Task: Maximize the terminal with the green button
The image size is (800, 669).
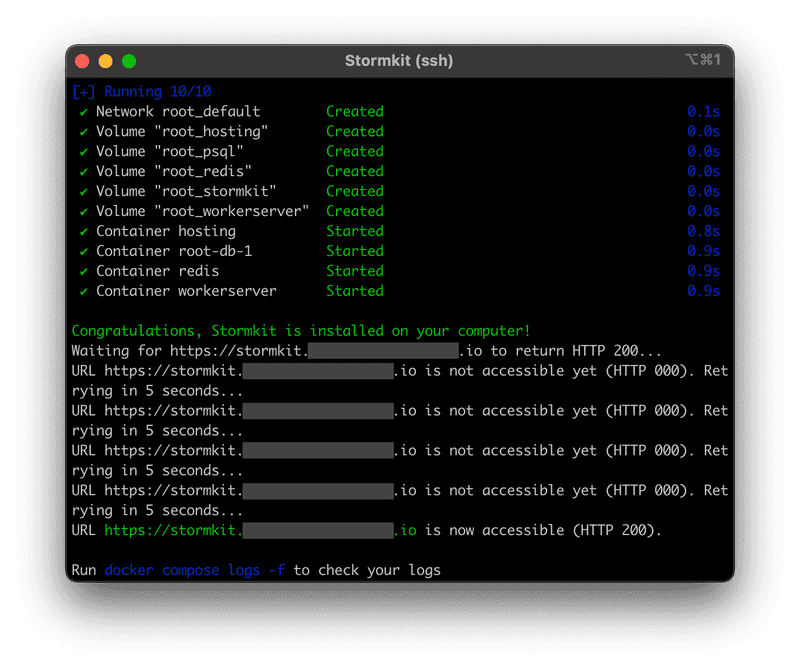Action: [129, 61]
